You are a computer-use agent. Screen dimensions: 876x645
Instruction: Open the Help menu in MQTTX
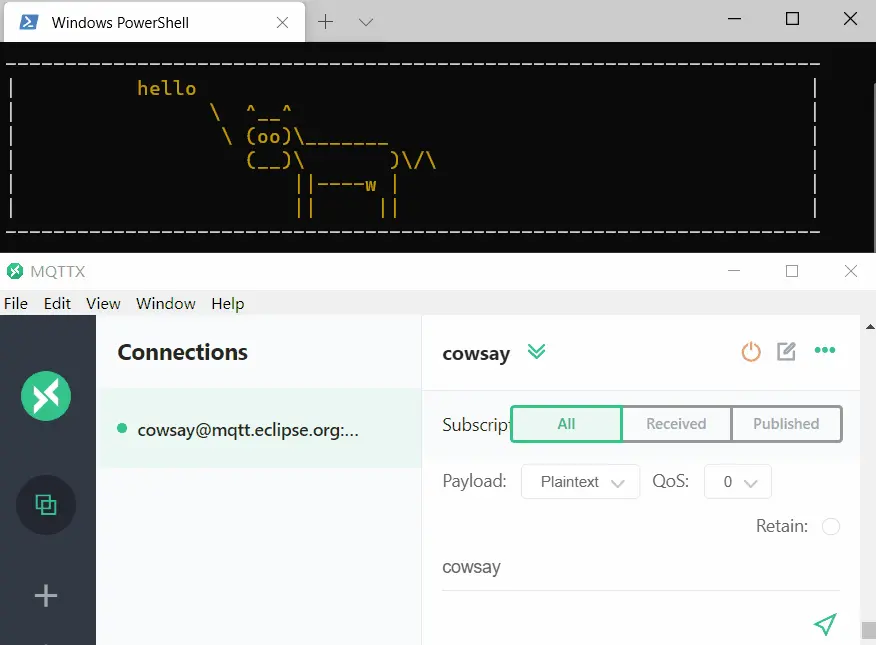(228, 303)
